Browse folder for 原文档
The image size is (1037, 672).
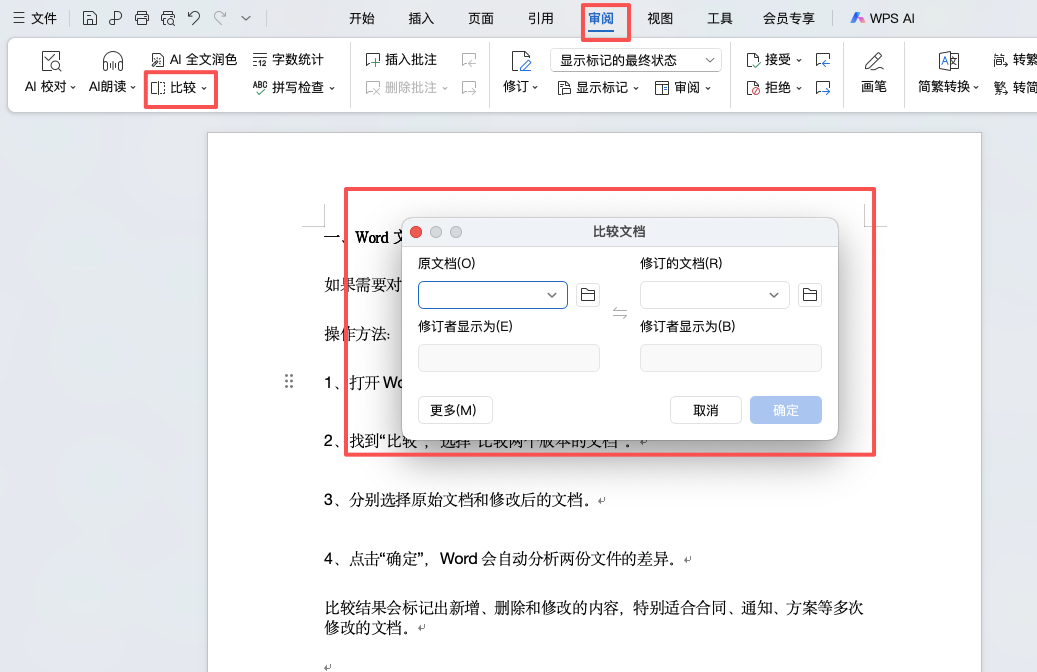(x=588, y=294)
